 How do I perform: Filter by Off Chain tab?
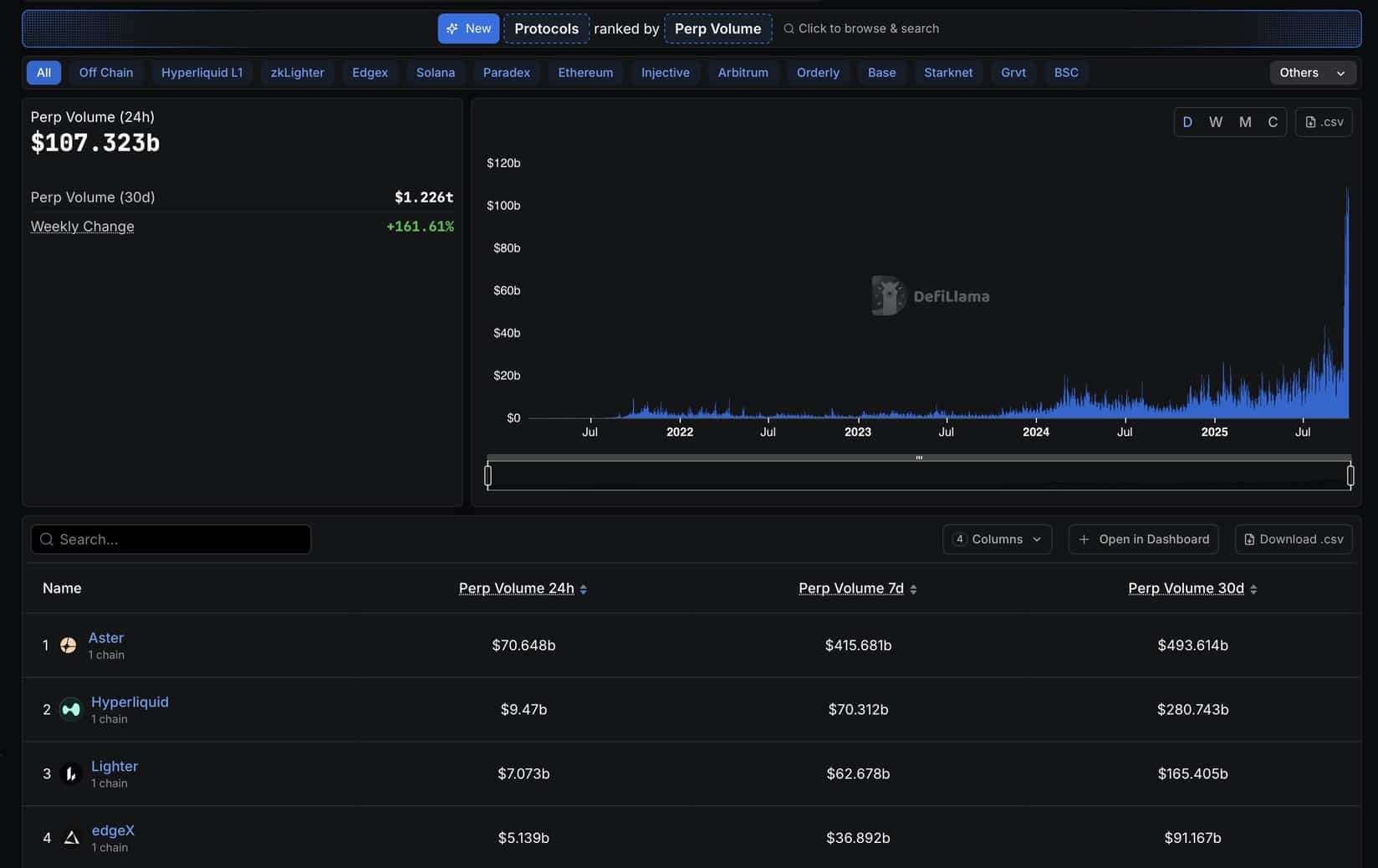click(x=106, y=73)
